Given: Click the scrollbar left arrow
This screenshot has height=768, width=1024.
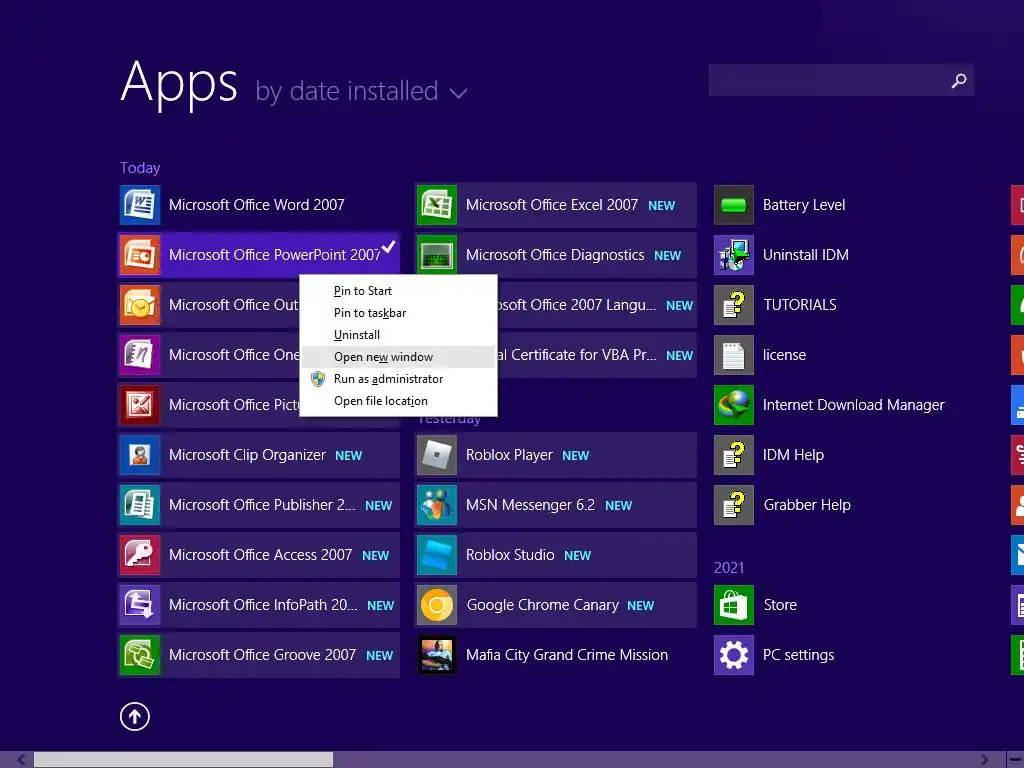Looking at the screenshot, I should [22, 760].
